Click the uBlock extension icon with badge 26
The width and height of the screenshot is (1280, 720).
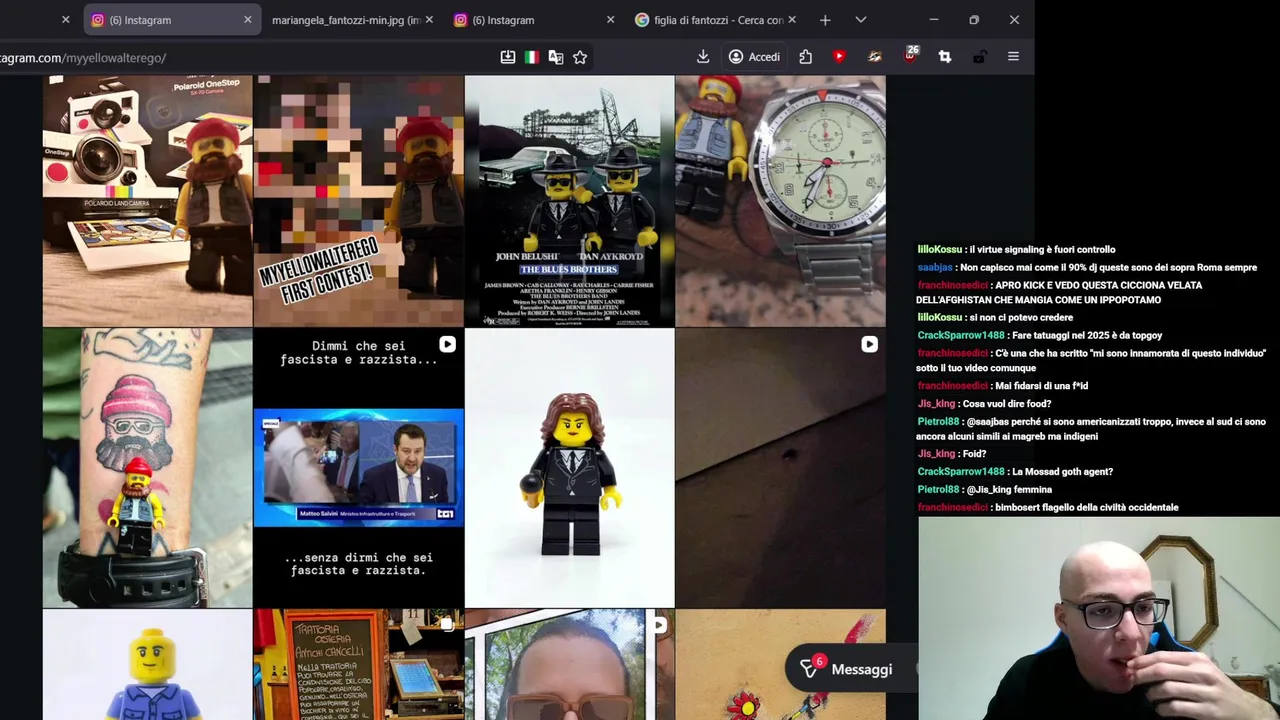pos(910,55)
